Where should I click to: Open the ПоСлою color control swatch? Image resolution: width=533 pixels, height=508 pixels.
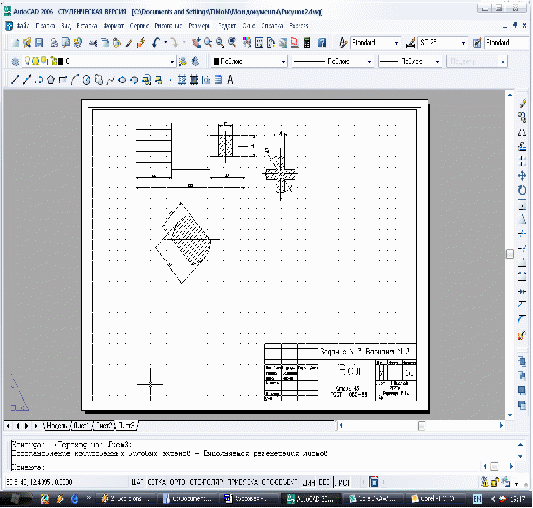(x=249, y=62)
